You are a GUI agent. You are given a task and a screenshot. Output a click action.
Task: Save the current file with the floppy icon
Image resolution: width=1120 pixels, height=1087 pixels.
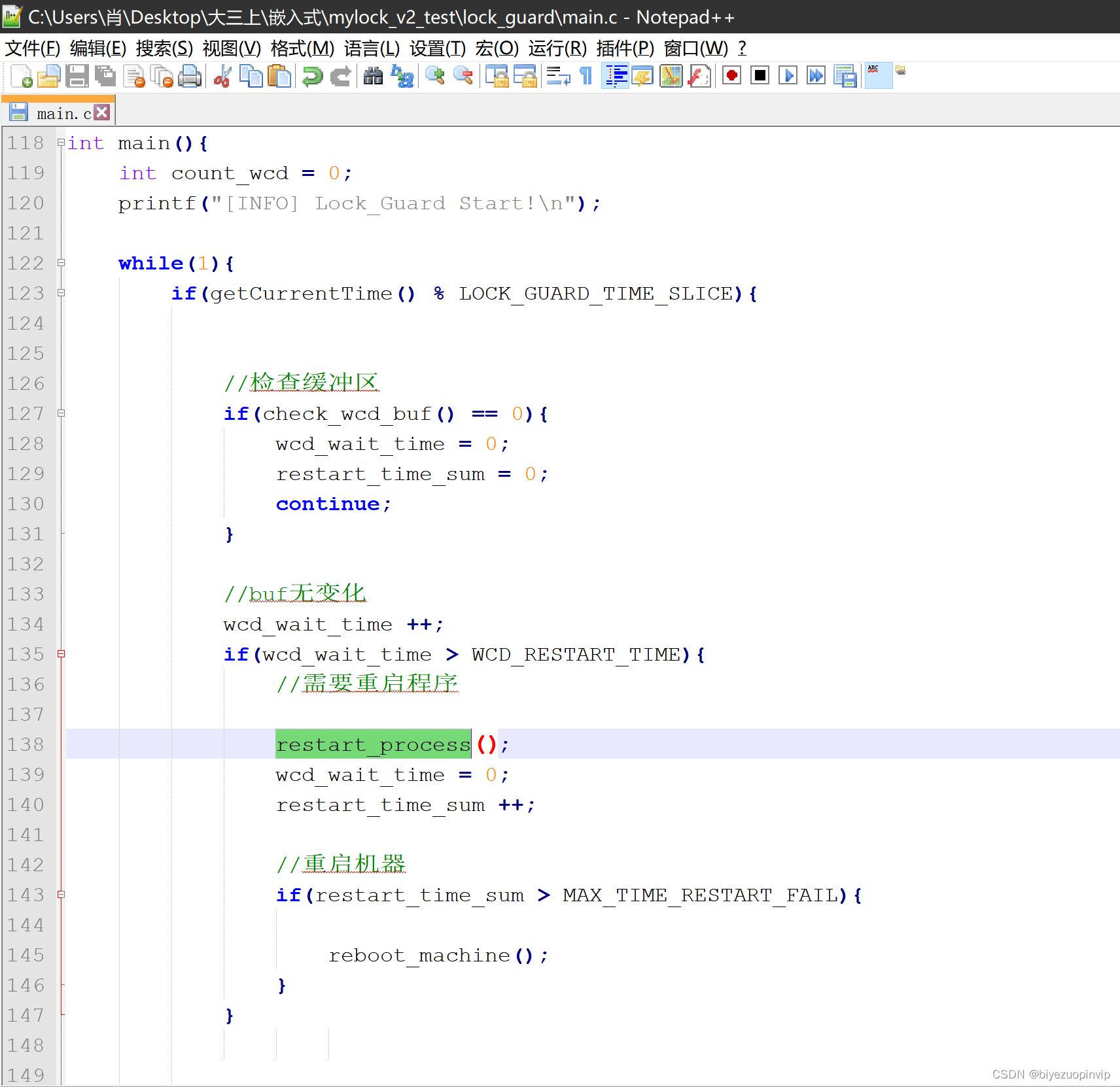click(77, 77)
